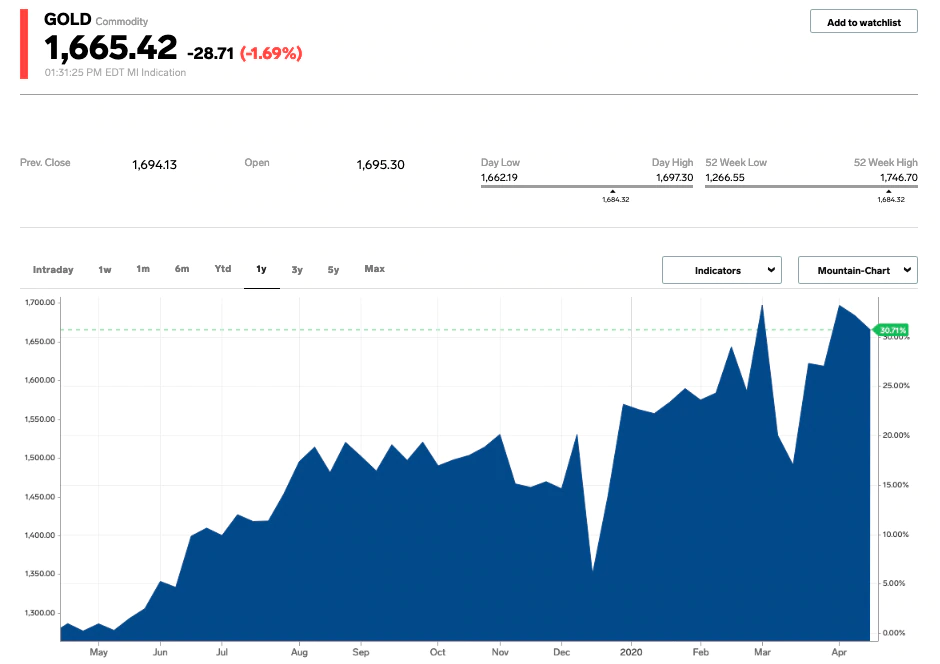Click the chart peak at Mar

pos(763,306)
